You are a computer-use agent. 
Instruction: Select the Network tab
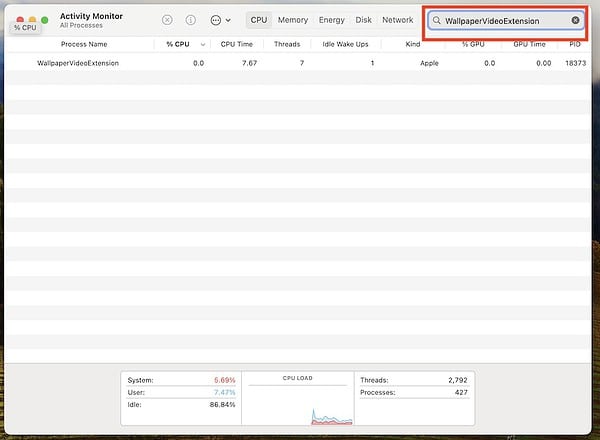tap(397, 20)
